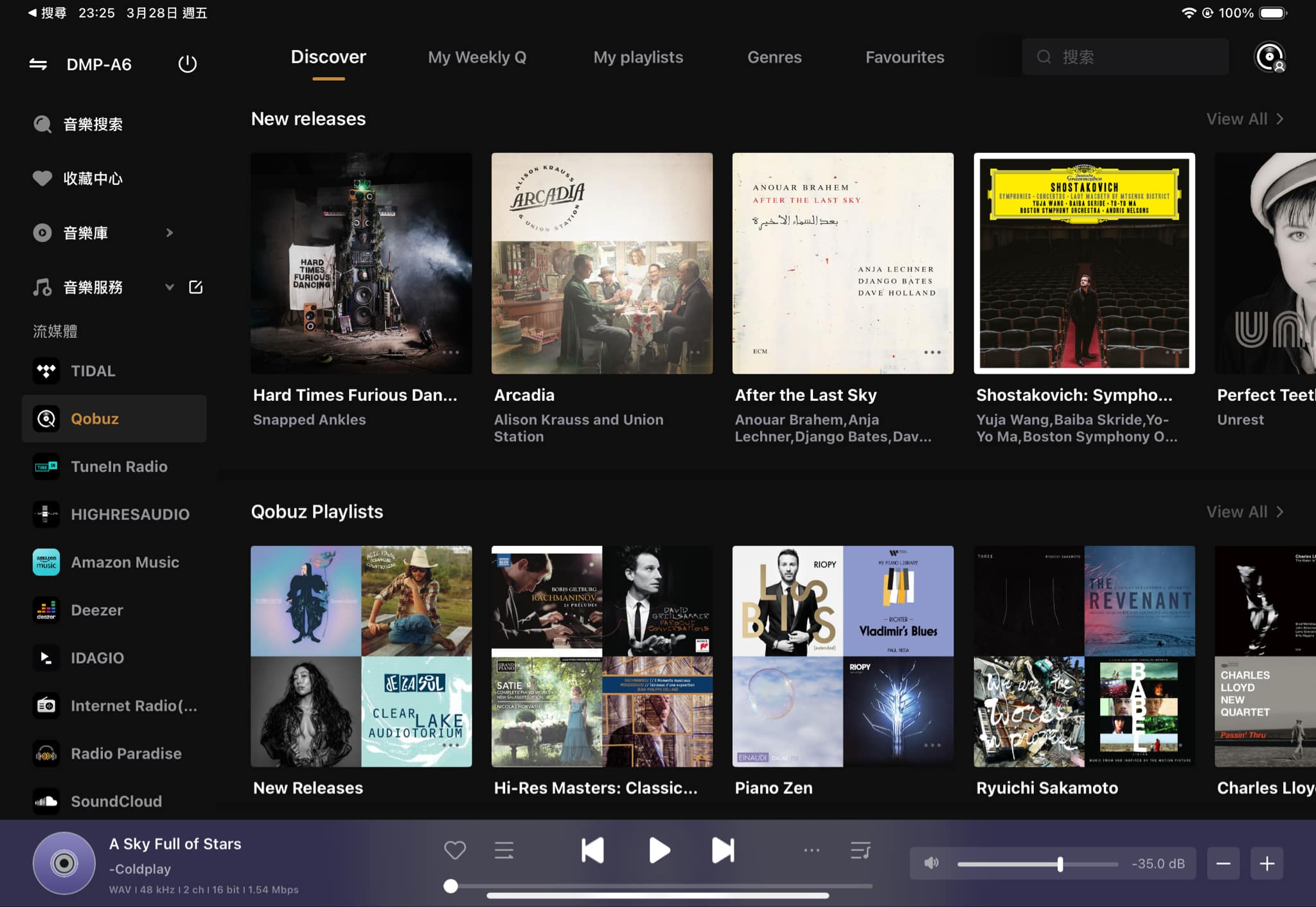Open Amazon Music service

pyautogui.click(x=114, y=562)
